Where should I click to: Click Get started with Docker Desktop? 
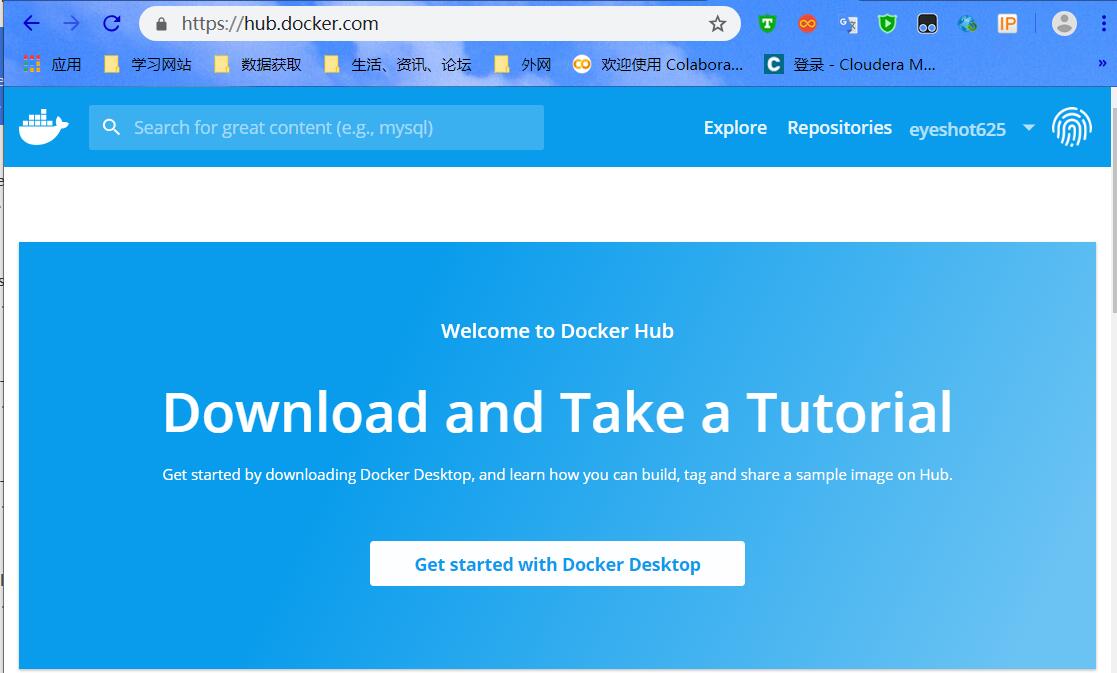tap(557, 564)
